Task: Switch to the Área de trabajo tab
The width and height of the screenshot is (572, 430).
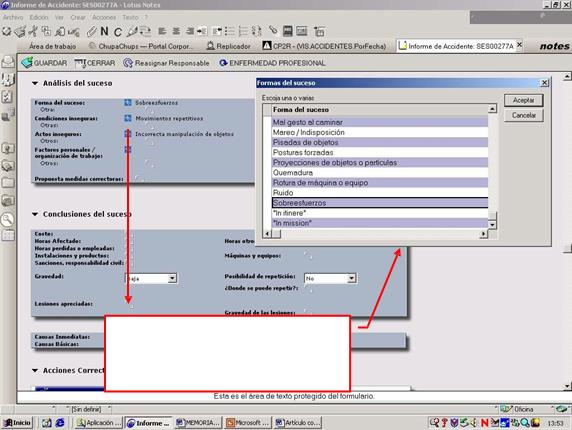Action: (x=53, y=46)
